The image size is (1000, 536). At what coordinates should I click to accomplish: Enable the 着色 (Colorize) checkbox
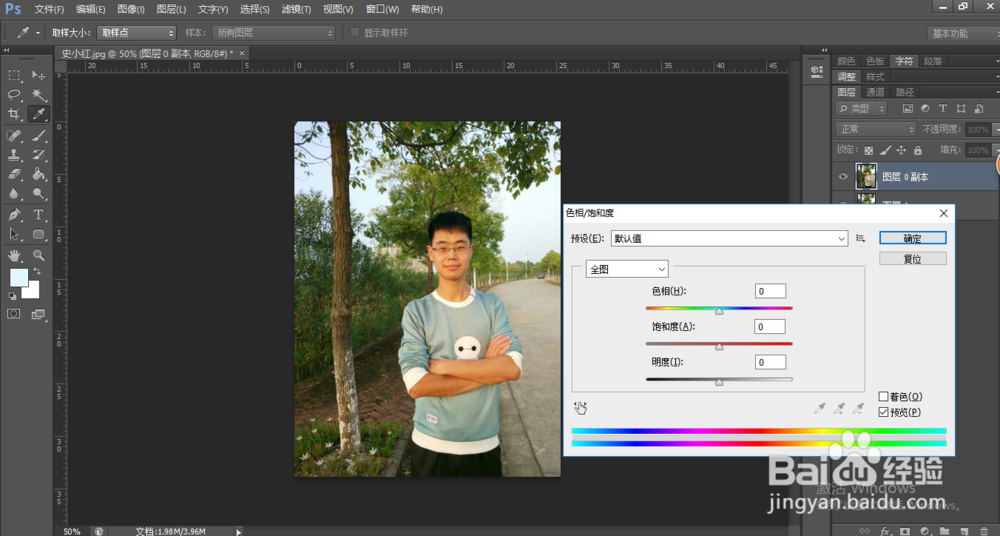click(x=884, y=397)
